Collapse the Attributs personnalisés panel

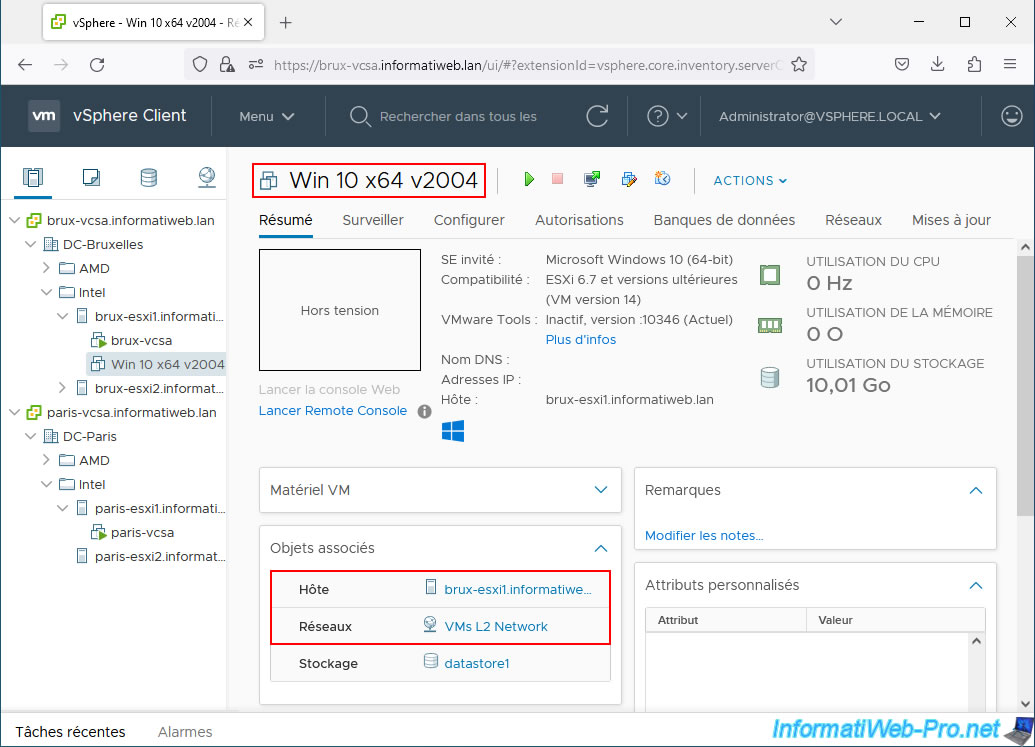coord(976,585)
